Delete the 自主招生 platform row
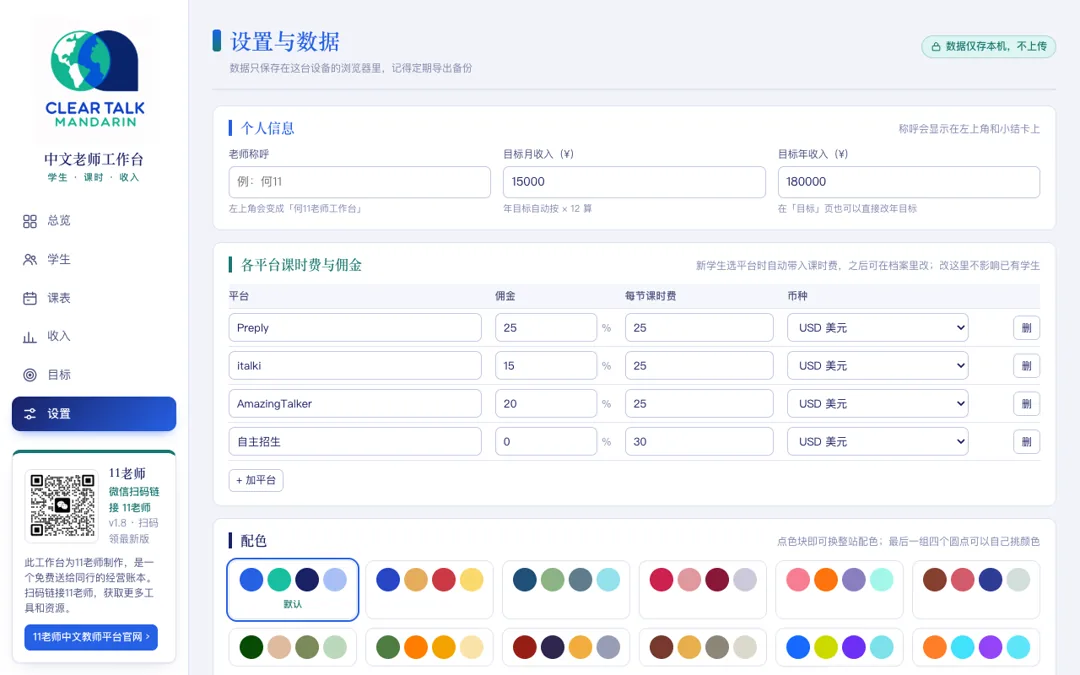 (1026, 442)
